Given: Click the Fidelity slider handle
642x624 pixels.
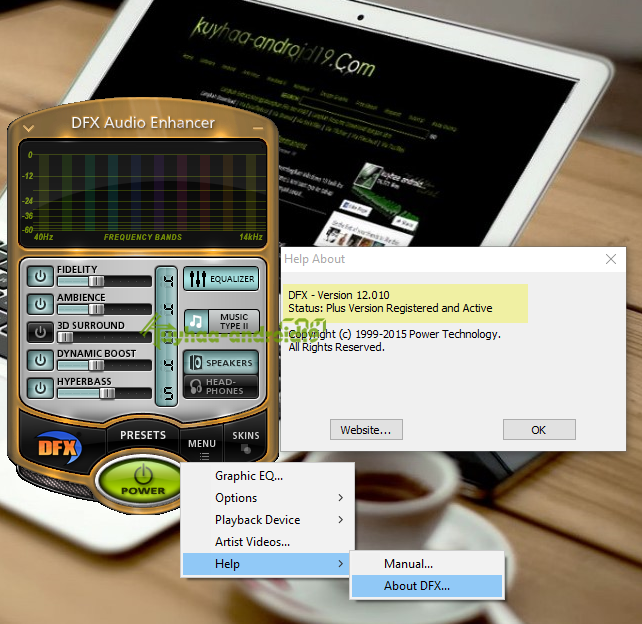Looking at the screenshot, I should (x=96, y=281).
